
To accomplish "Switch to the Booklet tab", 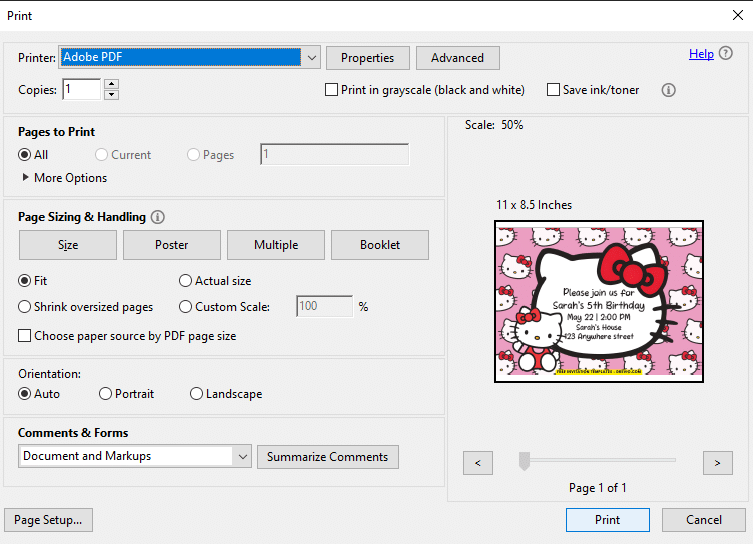I will (x=380, y=245).
